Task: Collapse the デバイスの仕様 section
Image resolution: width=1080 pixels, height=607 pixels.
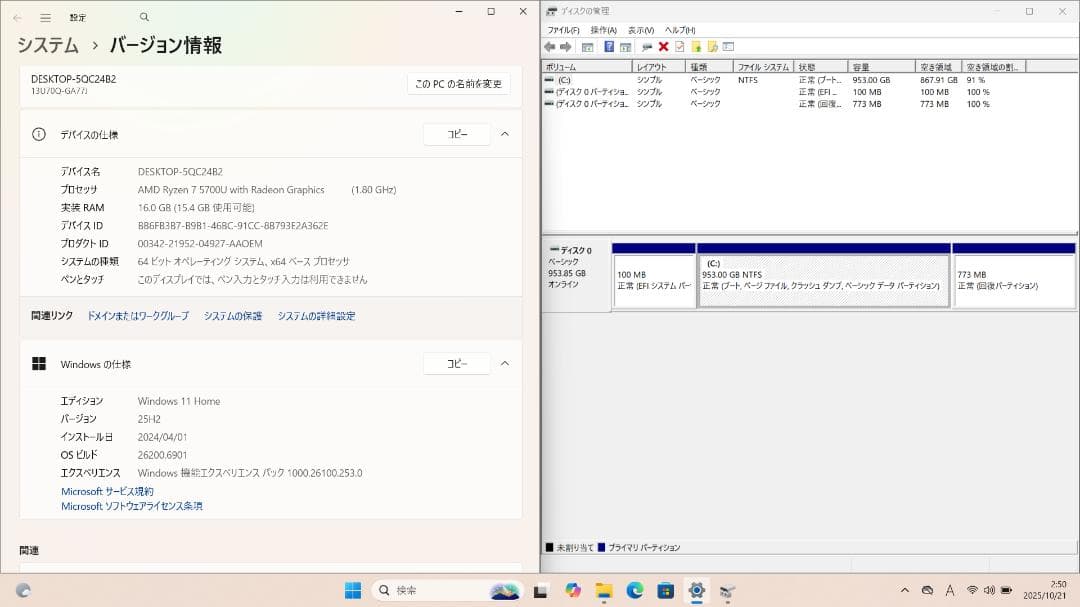Action: click(505, 133)
